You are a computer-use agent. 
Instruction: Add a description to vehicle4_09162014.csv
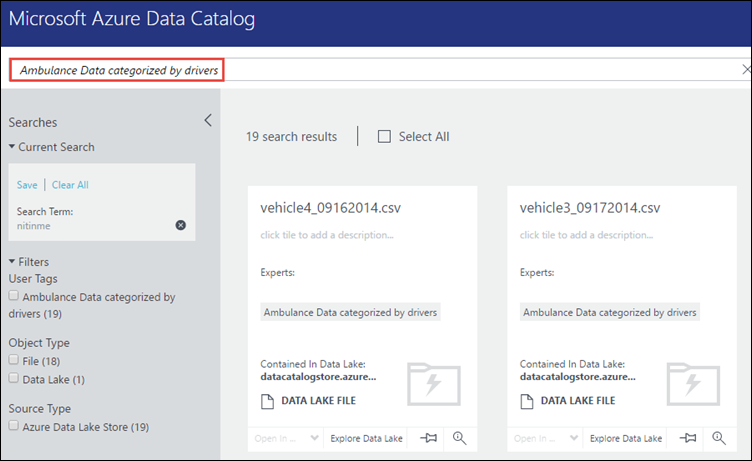coord(327,235)
